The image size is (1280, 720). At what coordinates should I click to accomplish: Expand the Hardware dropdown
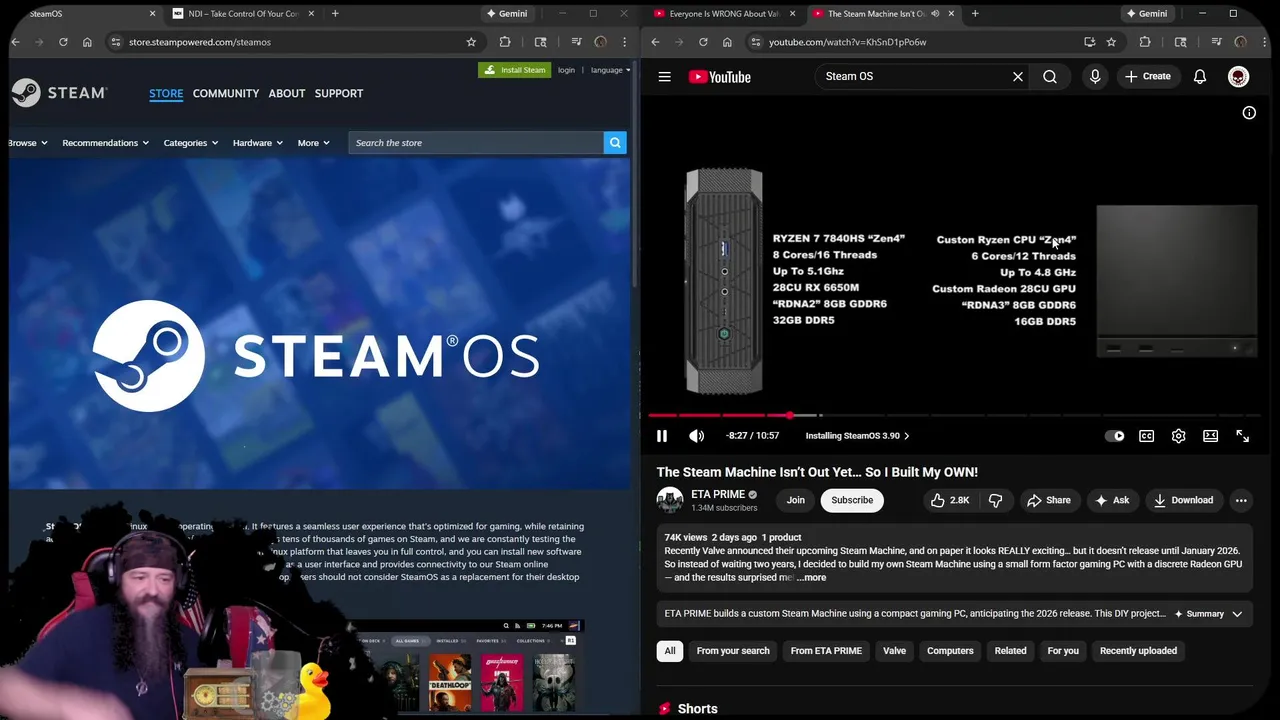tap(257, 143)
